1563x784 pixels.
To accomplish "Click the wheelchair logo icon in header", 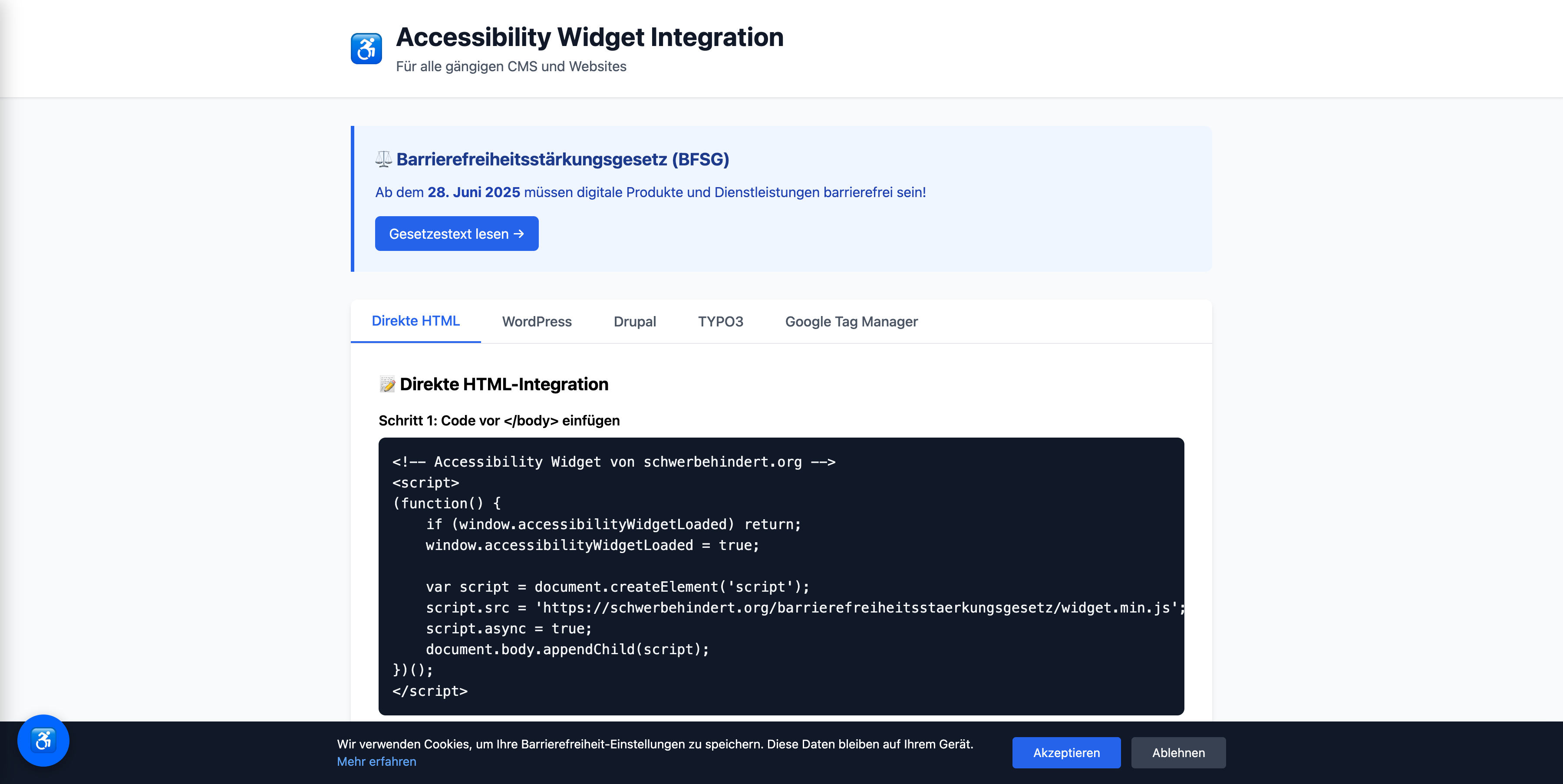I will tap(366, 49).
